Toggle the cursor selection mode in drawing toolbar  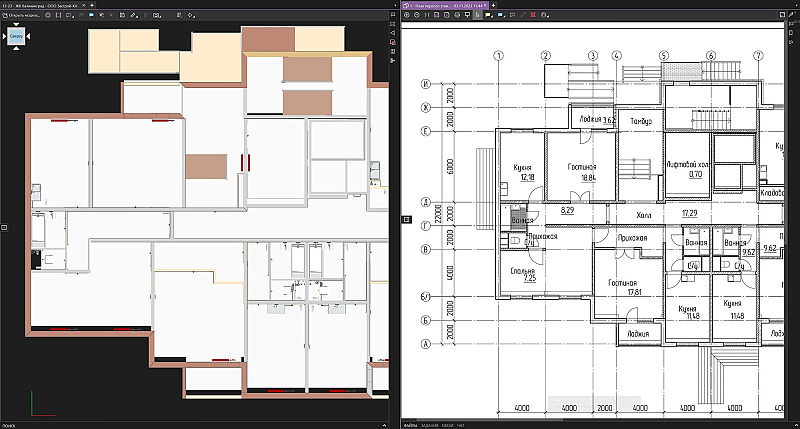click(x=478, y=16)
